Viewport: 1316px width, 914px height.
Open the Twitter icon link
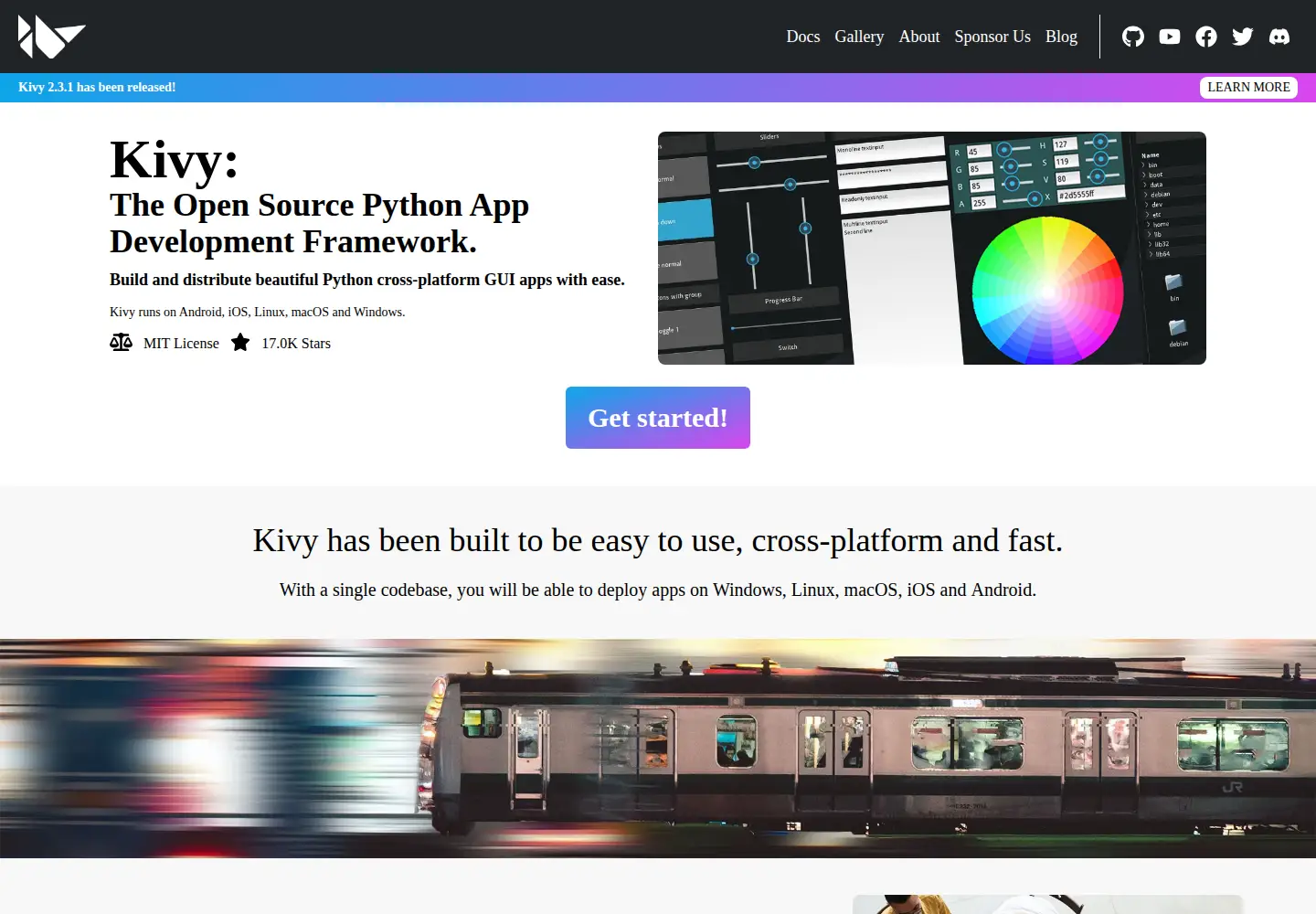coord(1243,37)
